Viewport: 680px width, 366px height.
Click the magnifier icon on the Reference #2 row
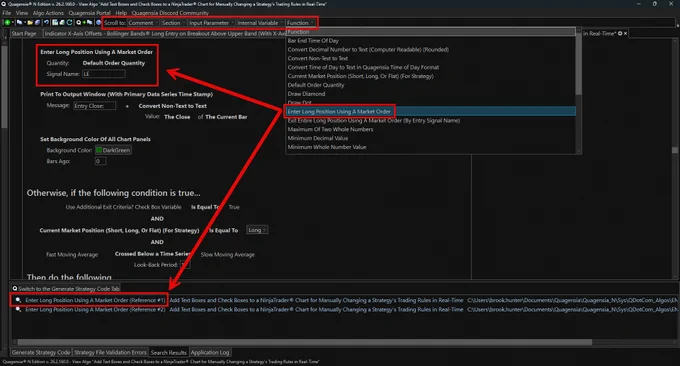point(18,310)
